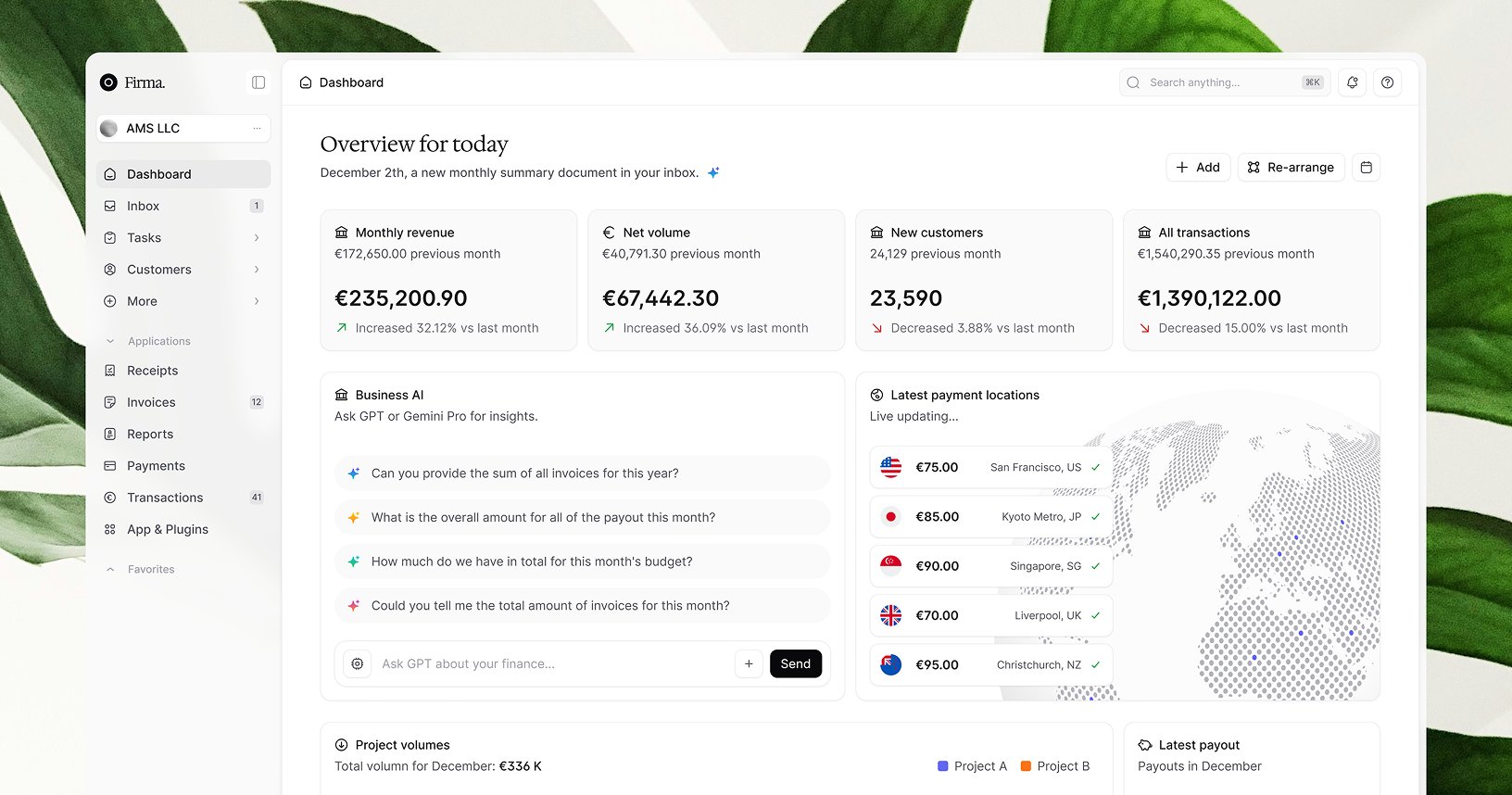Click the UK flag on the €70.00 row
The image size is (1512, 795).
click(x=891, y=615)
